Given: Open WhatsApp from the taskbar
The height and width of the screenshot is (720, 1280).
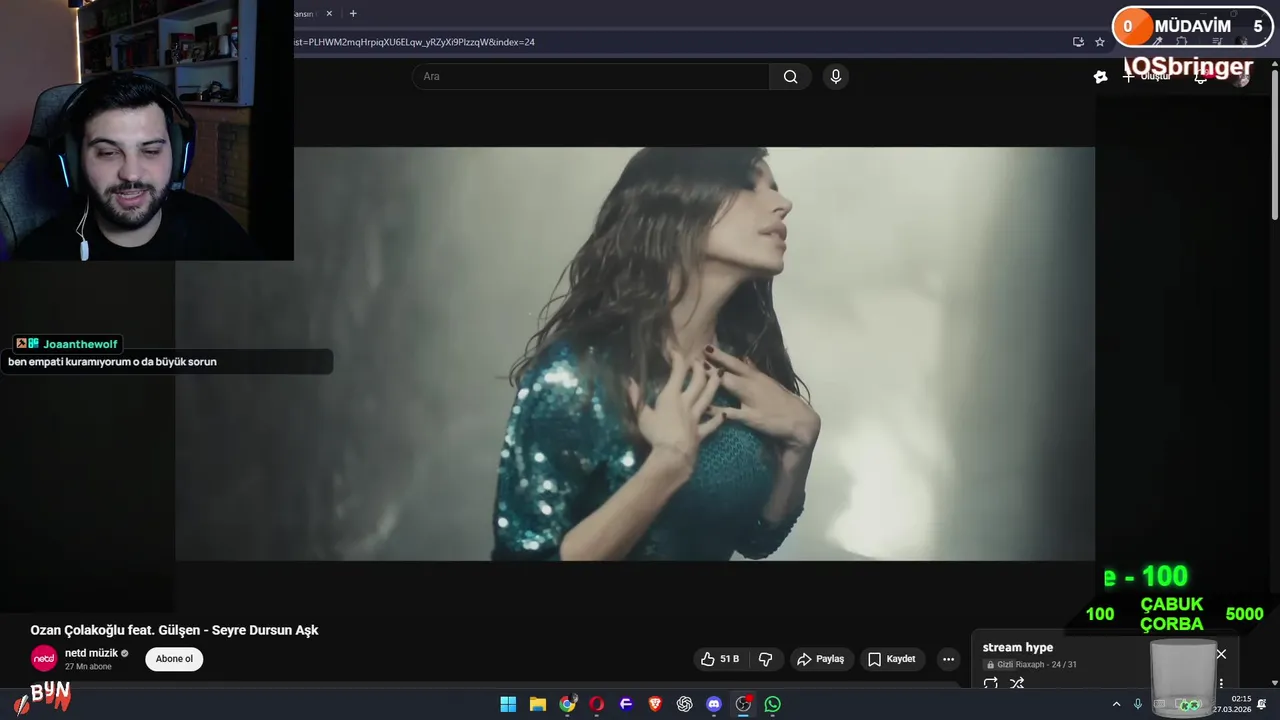Looking at the screenshot, I should coord(772,704).
